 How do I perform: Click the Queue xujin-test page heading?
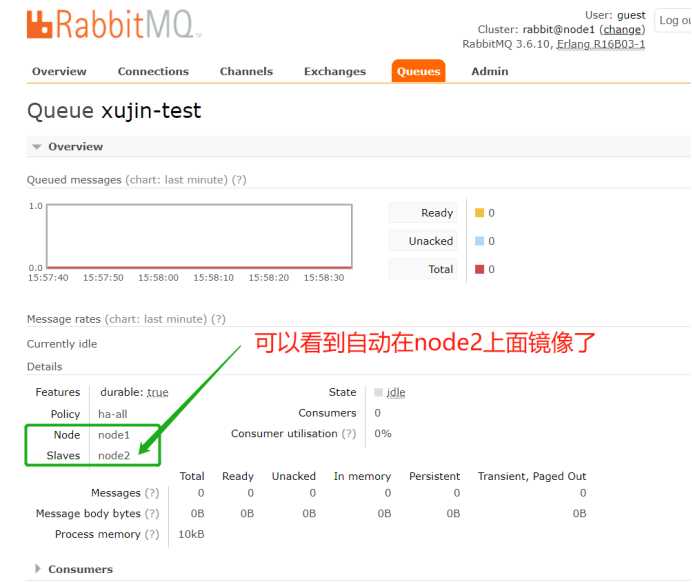114,110
